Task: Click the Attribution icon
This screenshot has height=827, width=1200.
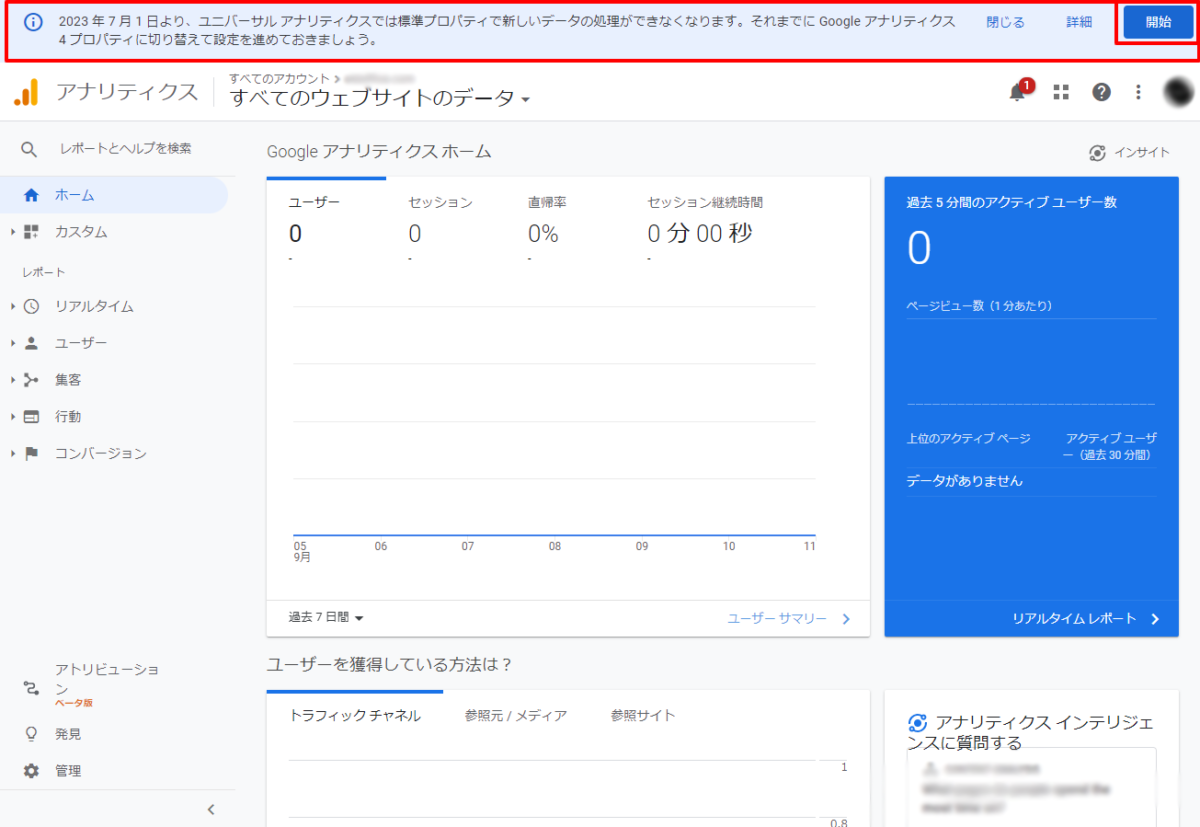Action: click(x=31, y=688)
